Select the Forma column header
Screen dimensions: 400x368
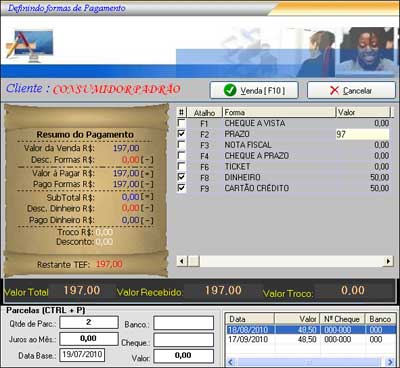coord(279,113)
